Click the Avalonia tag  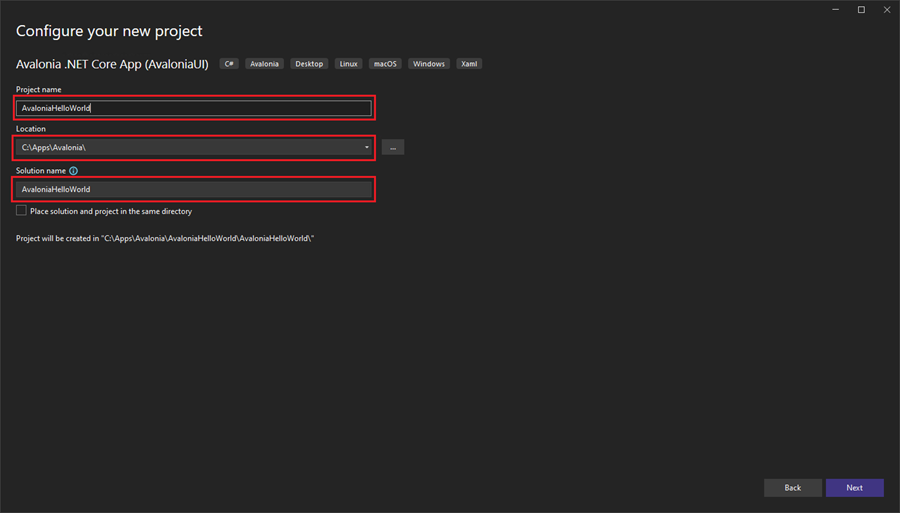pyautogui.click(x=264, y=64)
